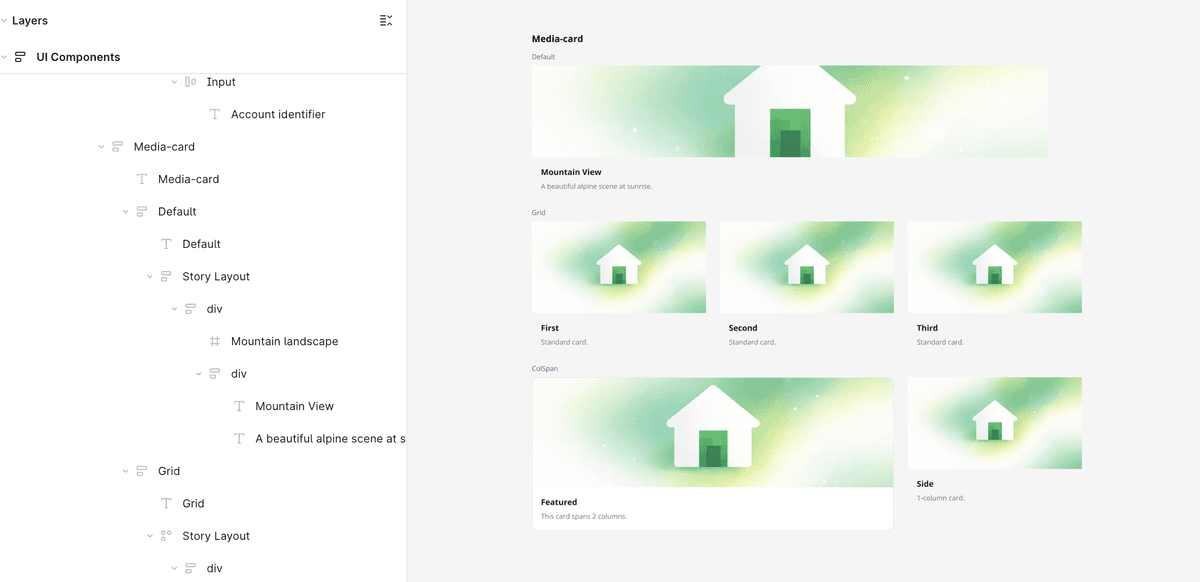The height and width of the screenshot is (582, 1200).
Task: Collapse the Default variant with its chevron
Action: (124, 211)
